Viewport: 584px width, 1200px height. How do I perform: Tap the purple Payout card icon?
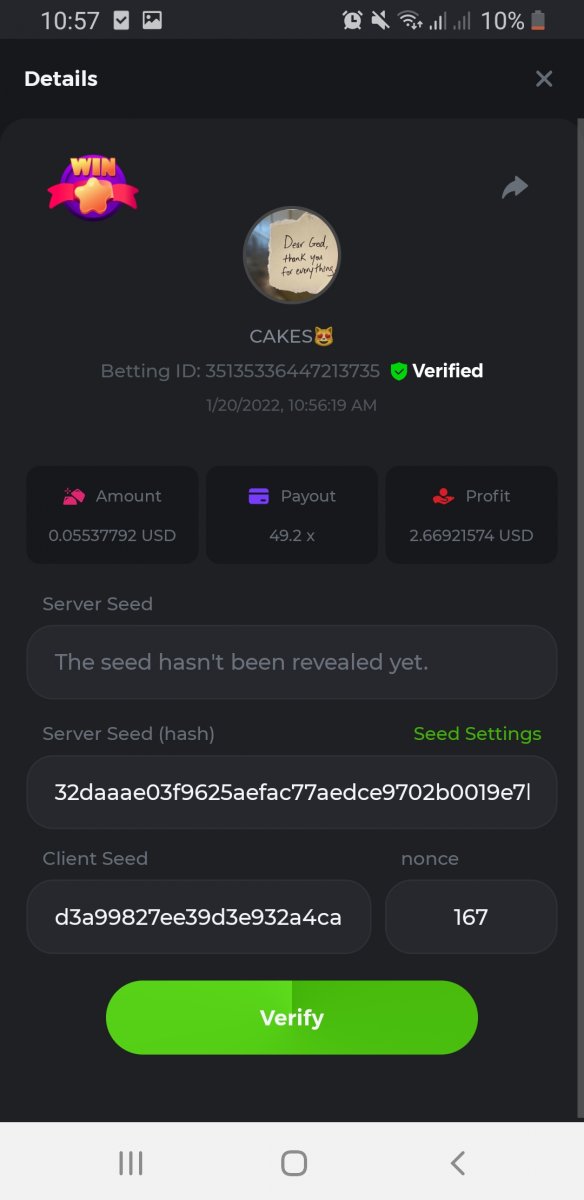click(259, 496)
